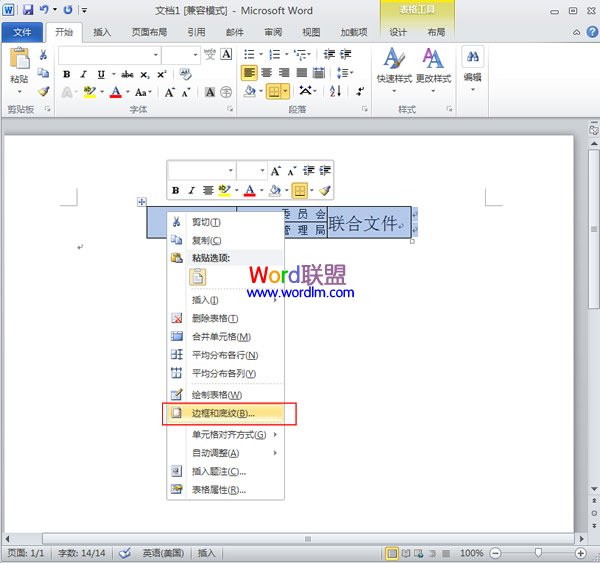Switch to the Table Tools Design tab

coord(398,32)
